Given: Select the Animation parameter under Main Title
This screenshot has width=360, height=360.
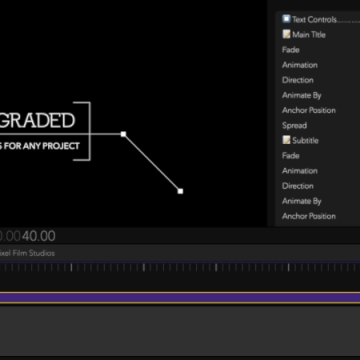Looking at the screenshot, I should tap(300, 65).
